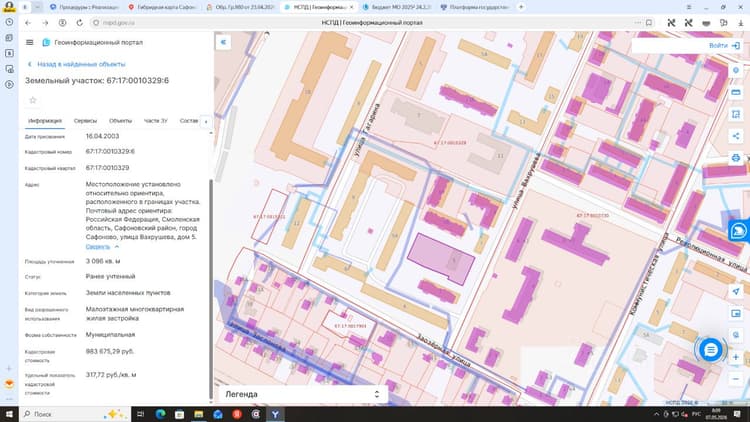The width and height of the screenshot is (750, 422).
Task: Expand the Легенда dropdown
Action: coord(302,394)
